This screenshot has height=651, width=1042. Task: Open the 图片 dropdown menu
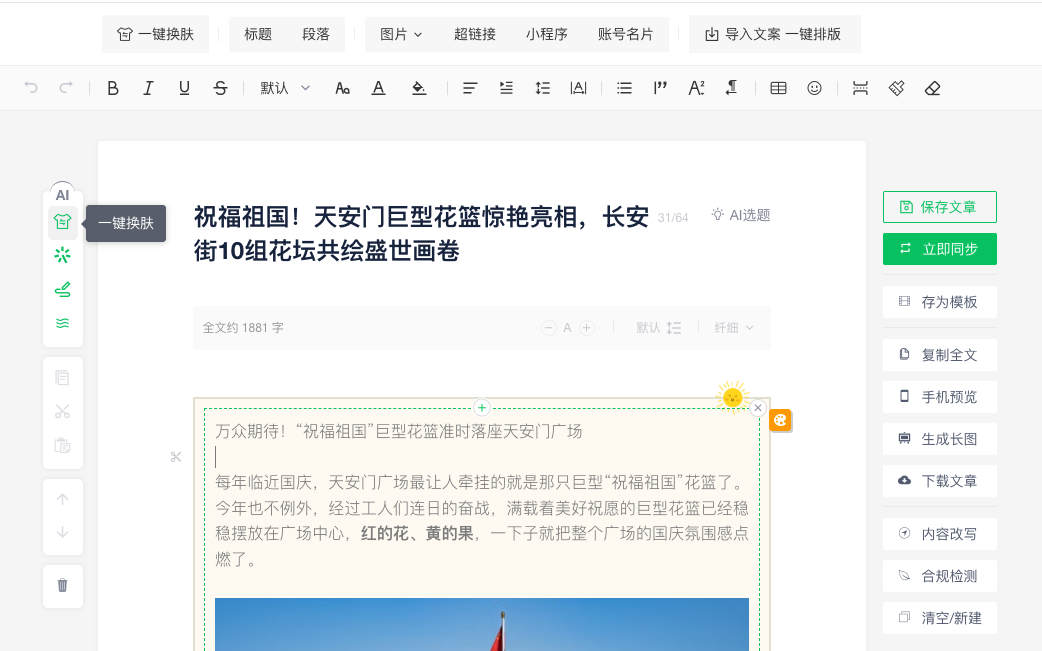(401, 35)
